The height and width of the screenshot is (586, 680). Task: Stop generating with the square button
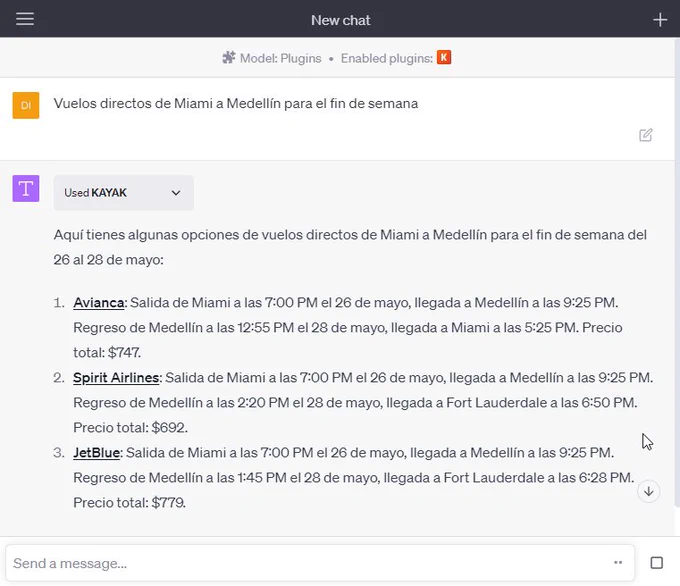[657, 563]
